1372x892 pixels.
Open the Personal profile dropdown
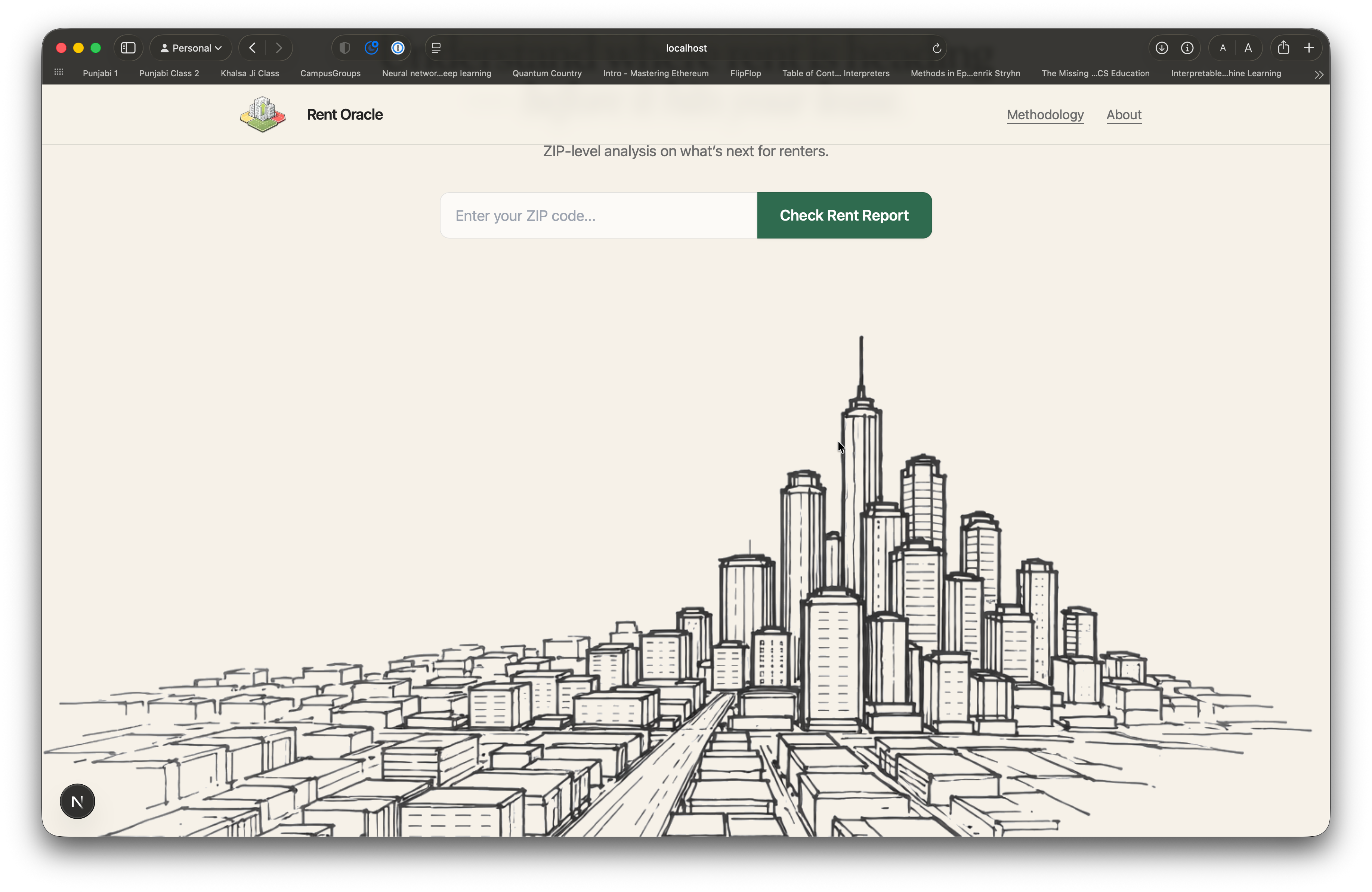(x=191, y=48)
